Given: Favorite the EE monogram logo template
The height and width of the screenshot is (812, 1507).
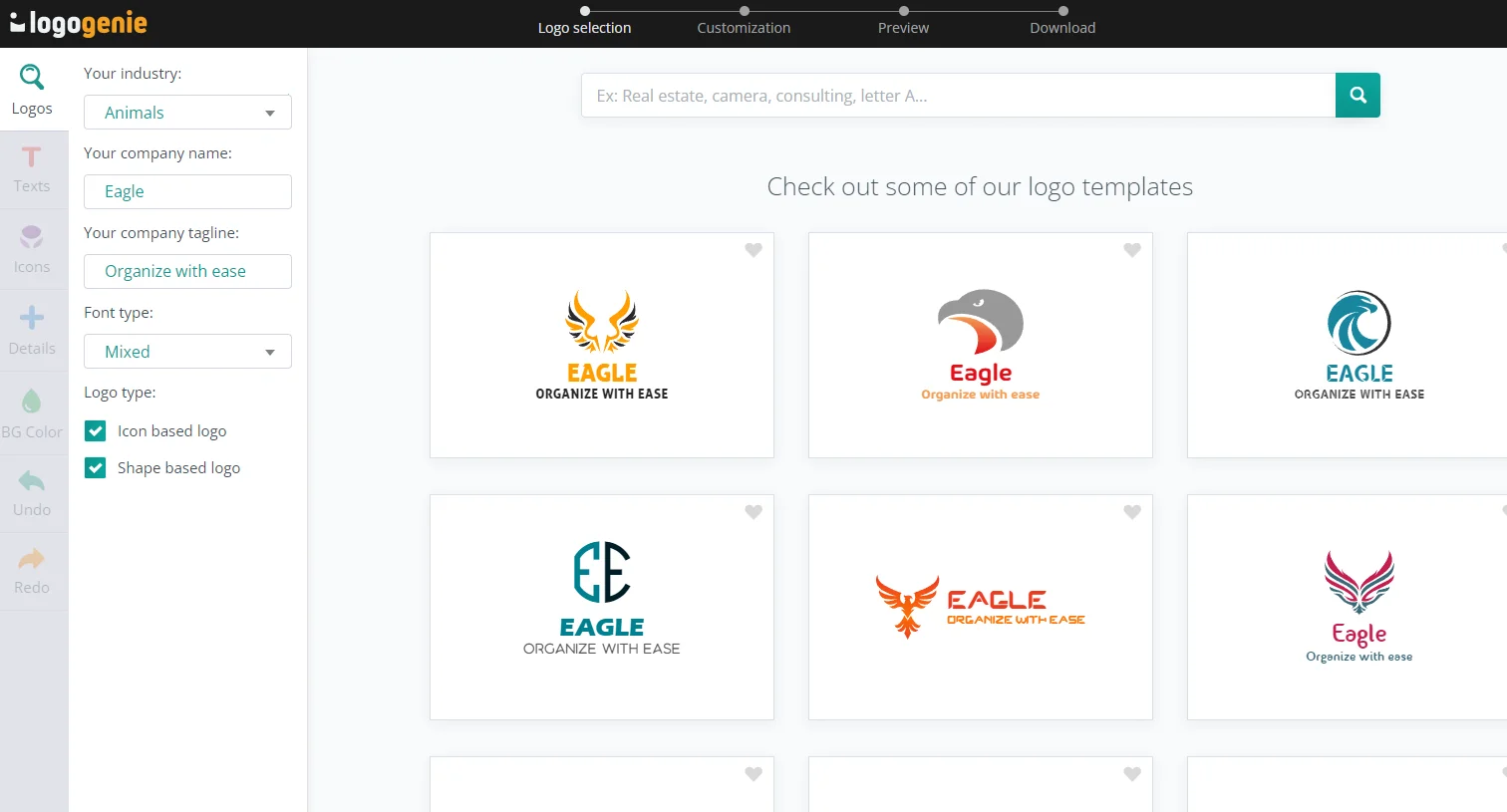Looking at the screenshot, I should [753, 512].
